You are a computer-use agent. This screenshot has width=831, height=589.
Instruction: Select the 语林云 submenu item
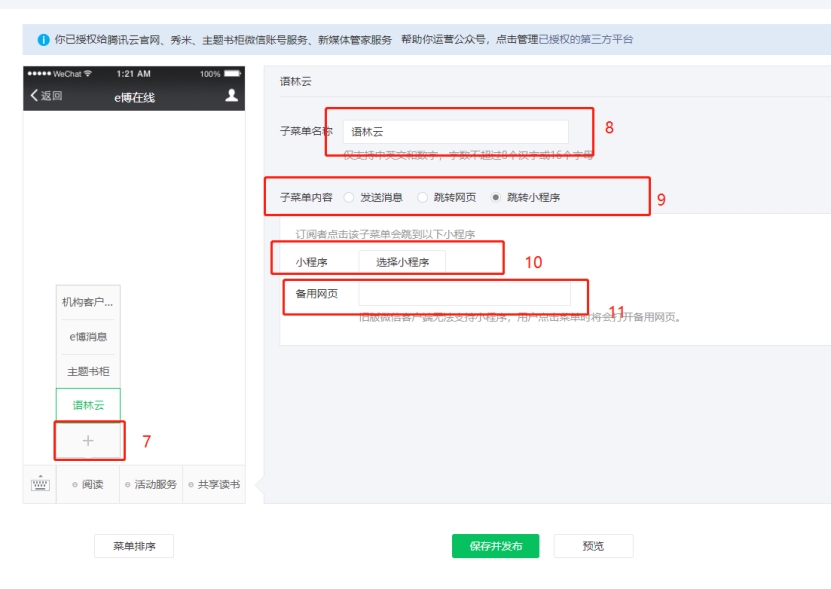tap(88, 405)
